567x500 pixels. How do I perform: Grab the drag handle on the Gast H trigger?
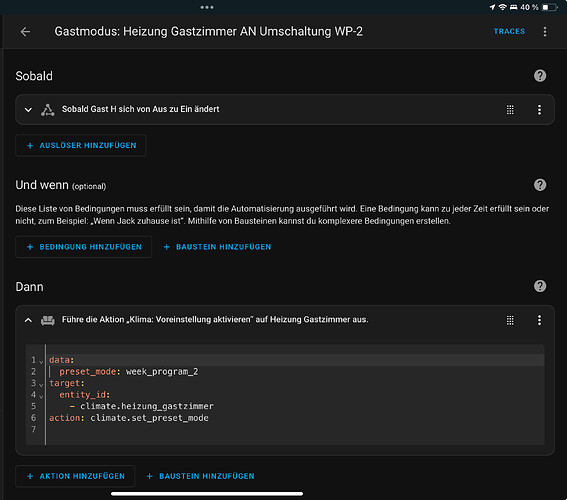click(510, 110)
